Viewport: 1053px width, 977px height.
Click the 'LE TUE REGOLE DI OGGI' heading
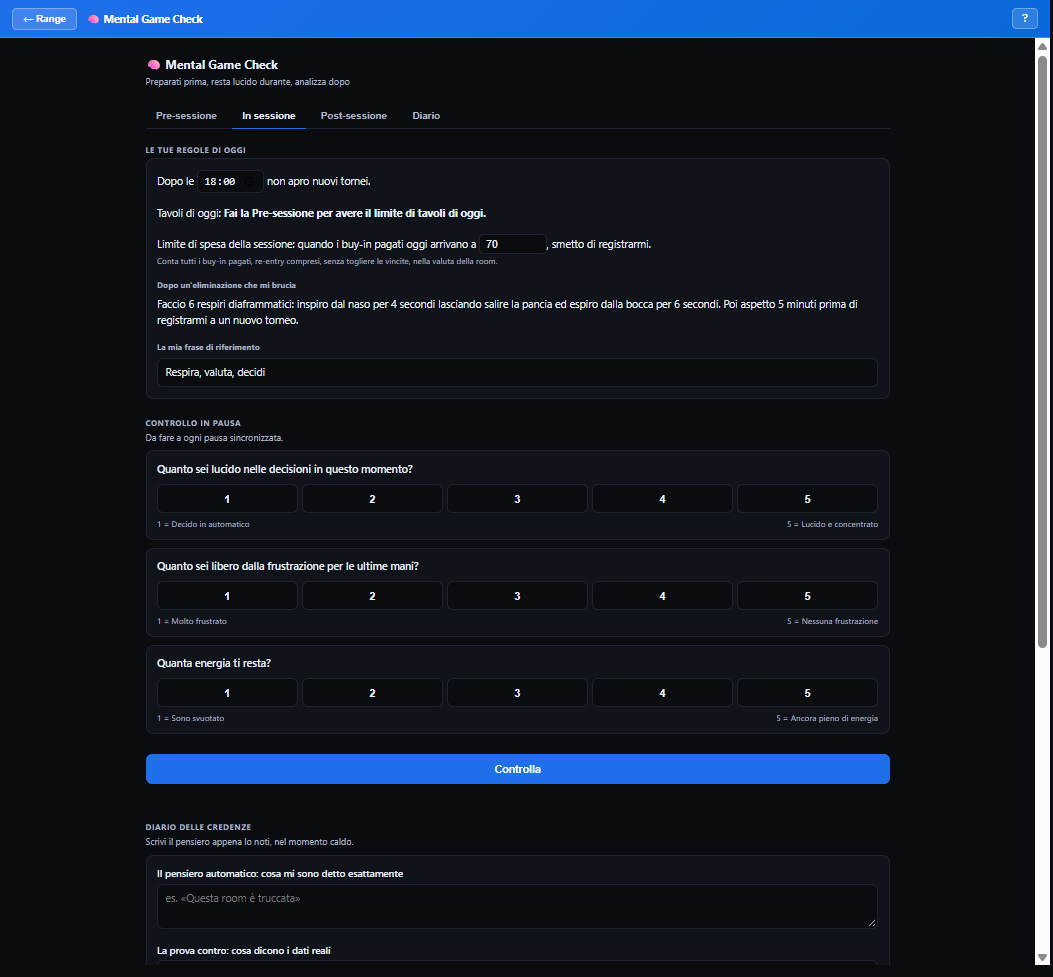click(x=195, y=150)
